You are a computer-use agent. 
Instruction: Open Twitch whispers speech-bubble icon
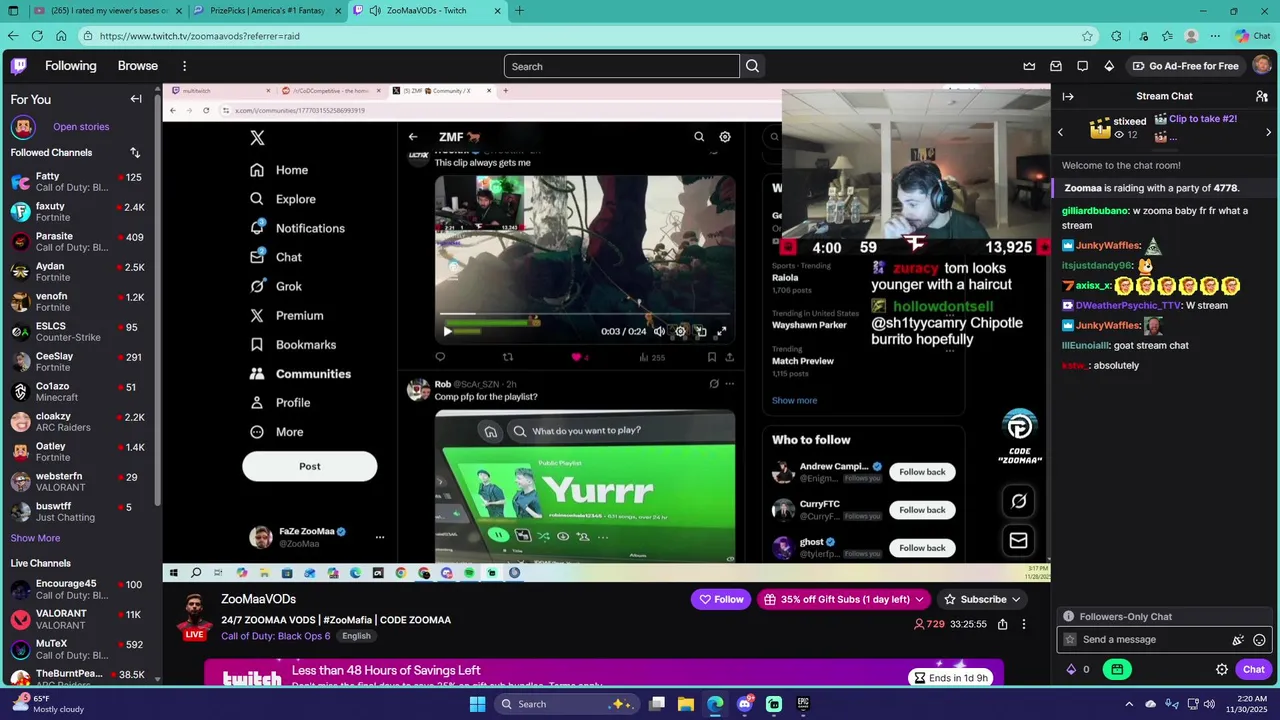1082,66
